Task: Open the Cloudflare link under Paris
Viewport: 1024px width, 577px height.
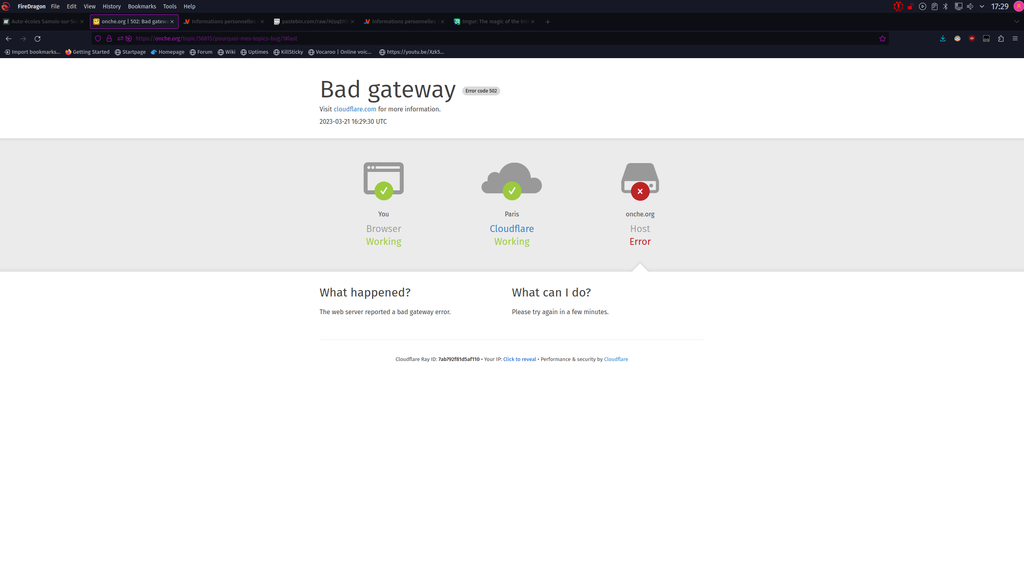Action: click(x=511, y=228)
